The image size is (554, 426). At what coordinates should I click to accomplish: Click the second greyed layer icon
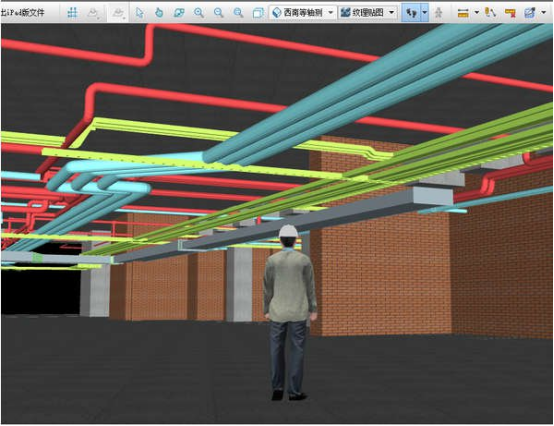click(x=118, y=13)
